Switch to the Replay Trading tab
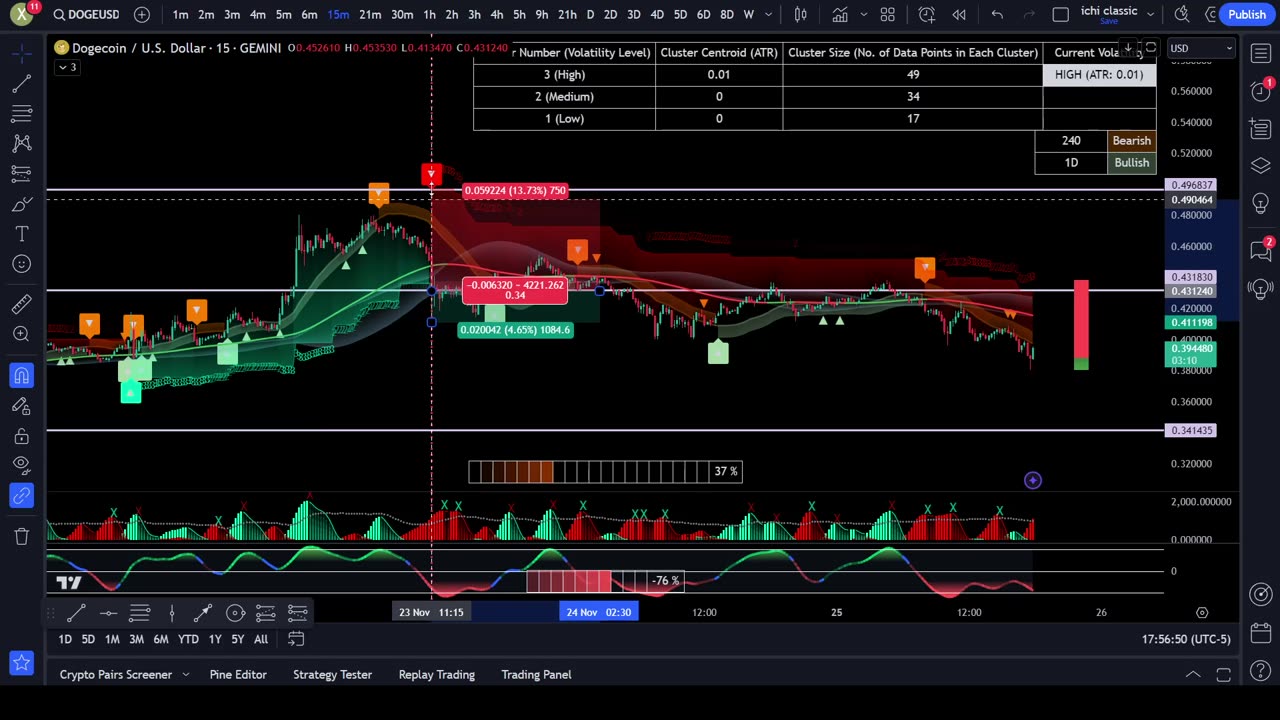This screenshot has height=720, width=1280. click(x=437, y=675)
